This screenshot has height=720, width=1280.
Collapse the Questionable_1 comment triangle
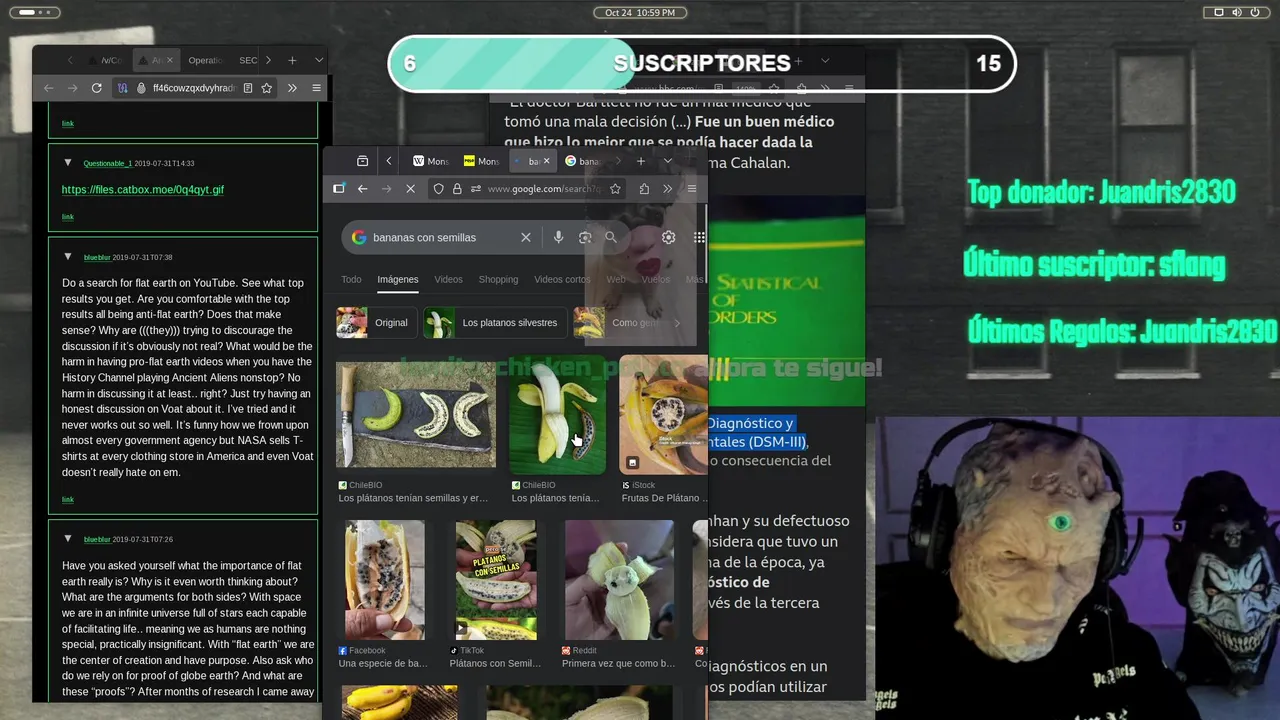68,162
